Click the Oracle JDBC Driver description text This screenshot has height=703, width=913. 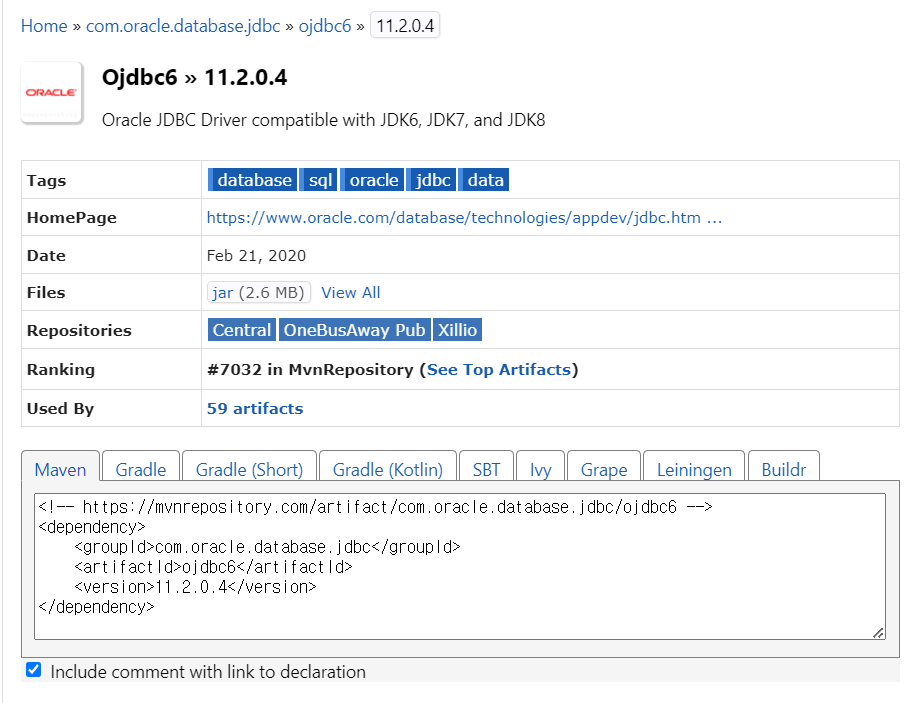[x=323, y=120]
